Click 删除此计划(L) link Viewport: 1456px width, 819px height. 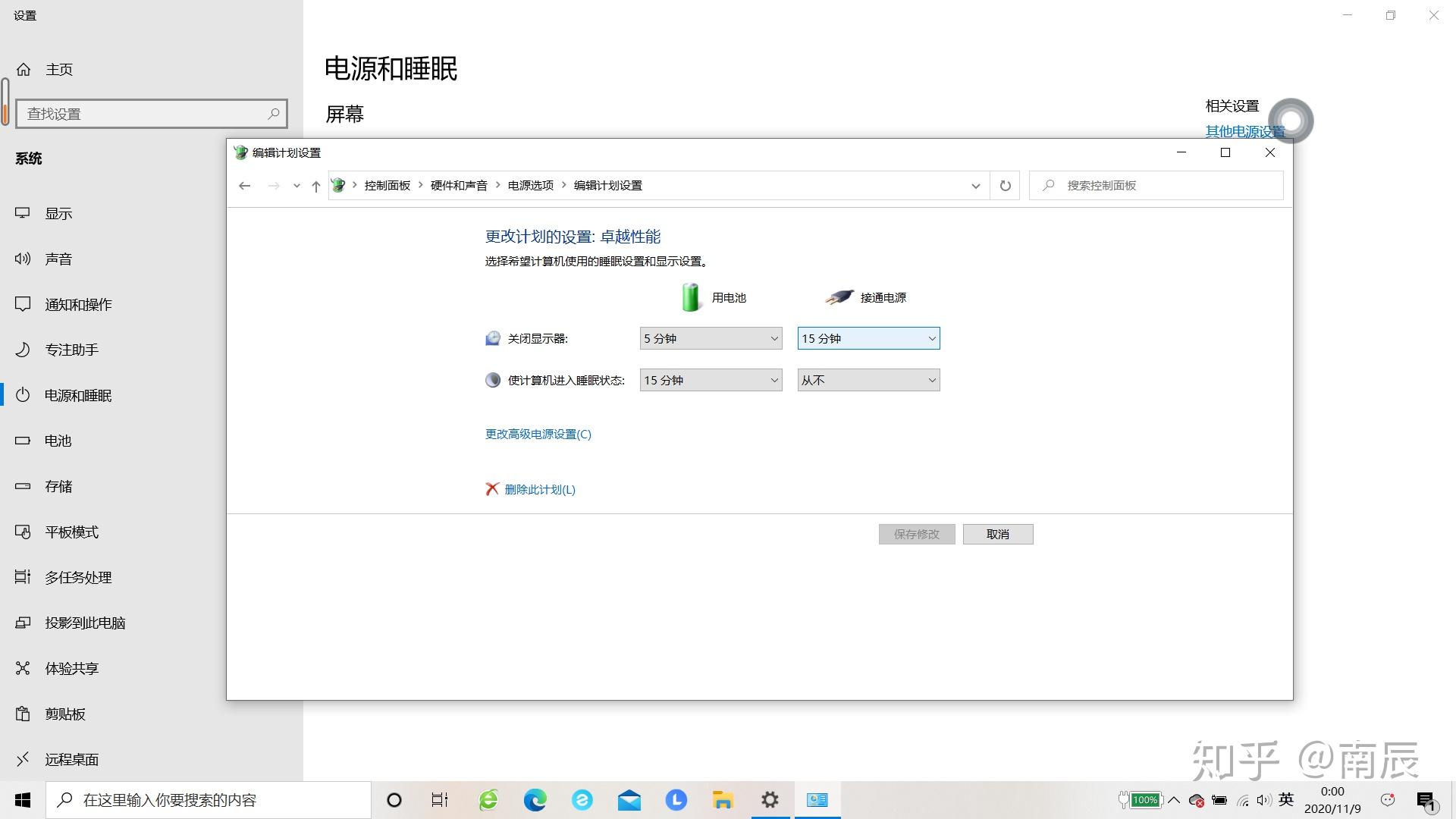(539, 489)
